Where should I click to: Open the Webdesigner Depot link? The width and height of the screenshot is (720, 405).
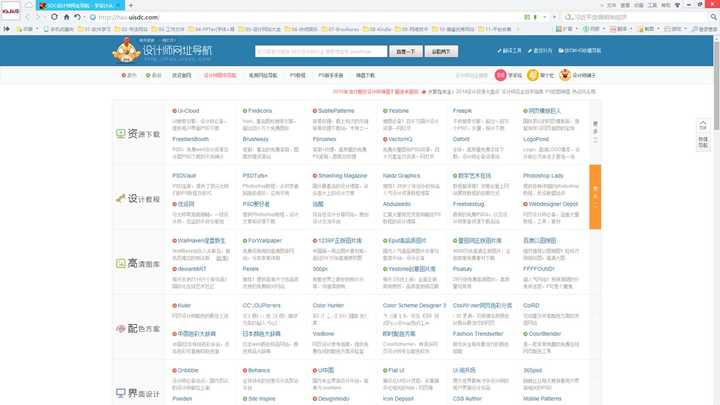tap(553, 204)
